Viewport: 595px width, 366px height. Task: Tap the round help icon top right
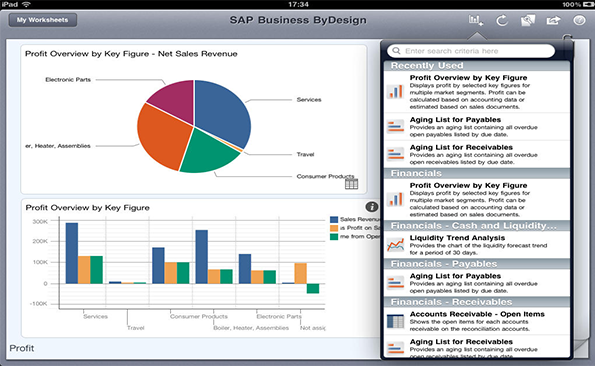(579, 20)
